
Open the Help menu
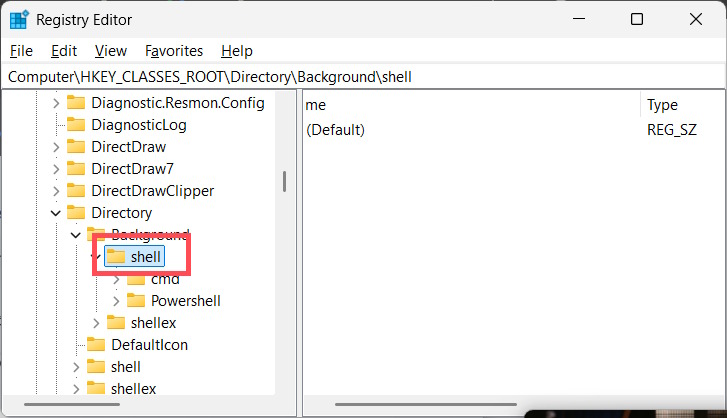pos(237,51)
